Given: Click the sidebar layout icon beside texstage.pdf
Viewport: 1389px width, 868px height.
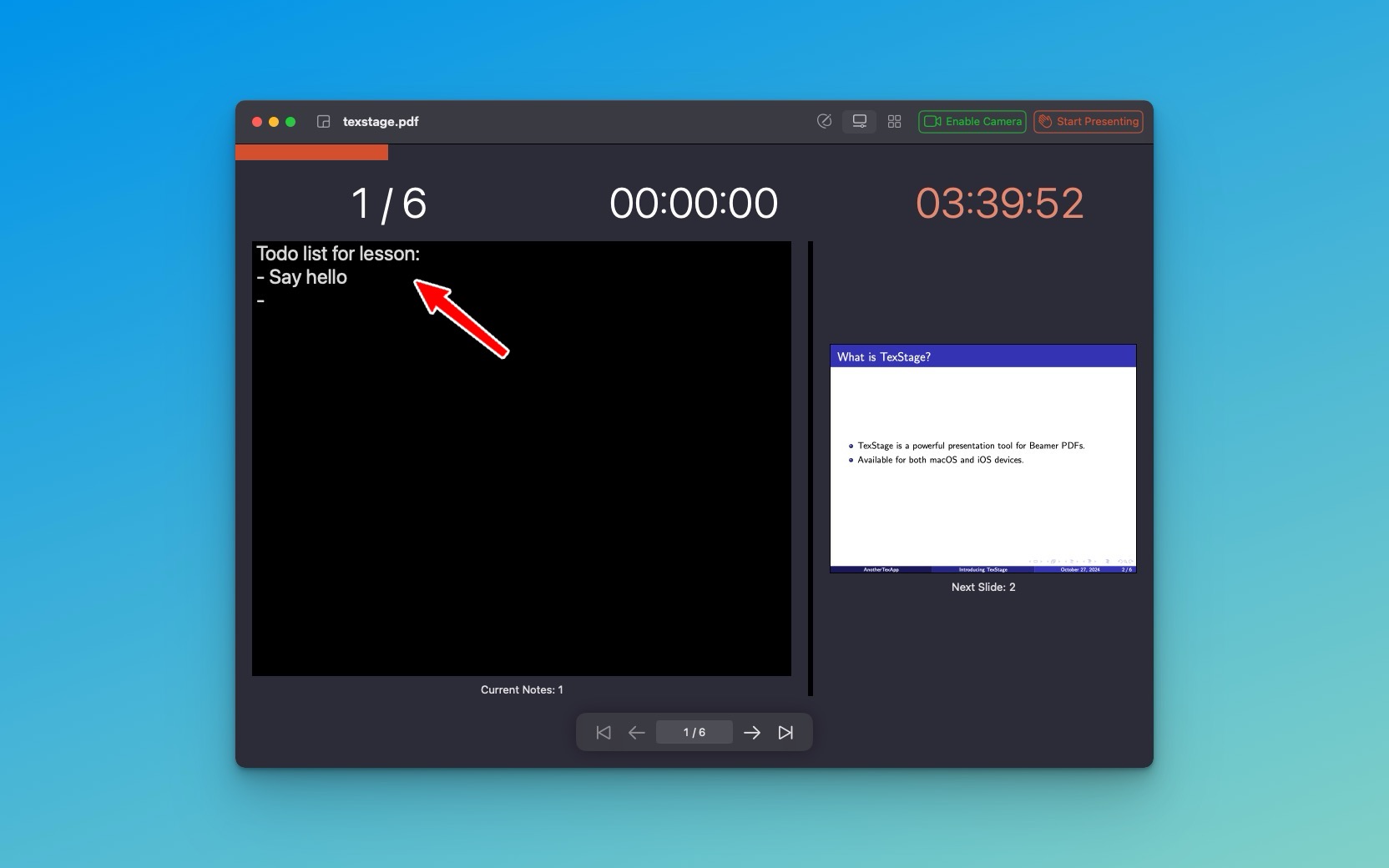Looking at the screenshot, I should point(324,122).
